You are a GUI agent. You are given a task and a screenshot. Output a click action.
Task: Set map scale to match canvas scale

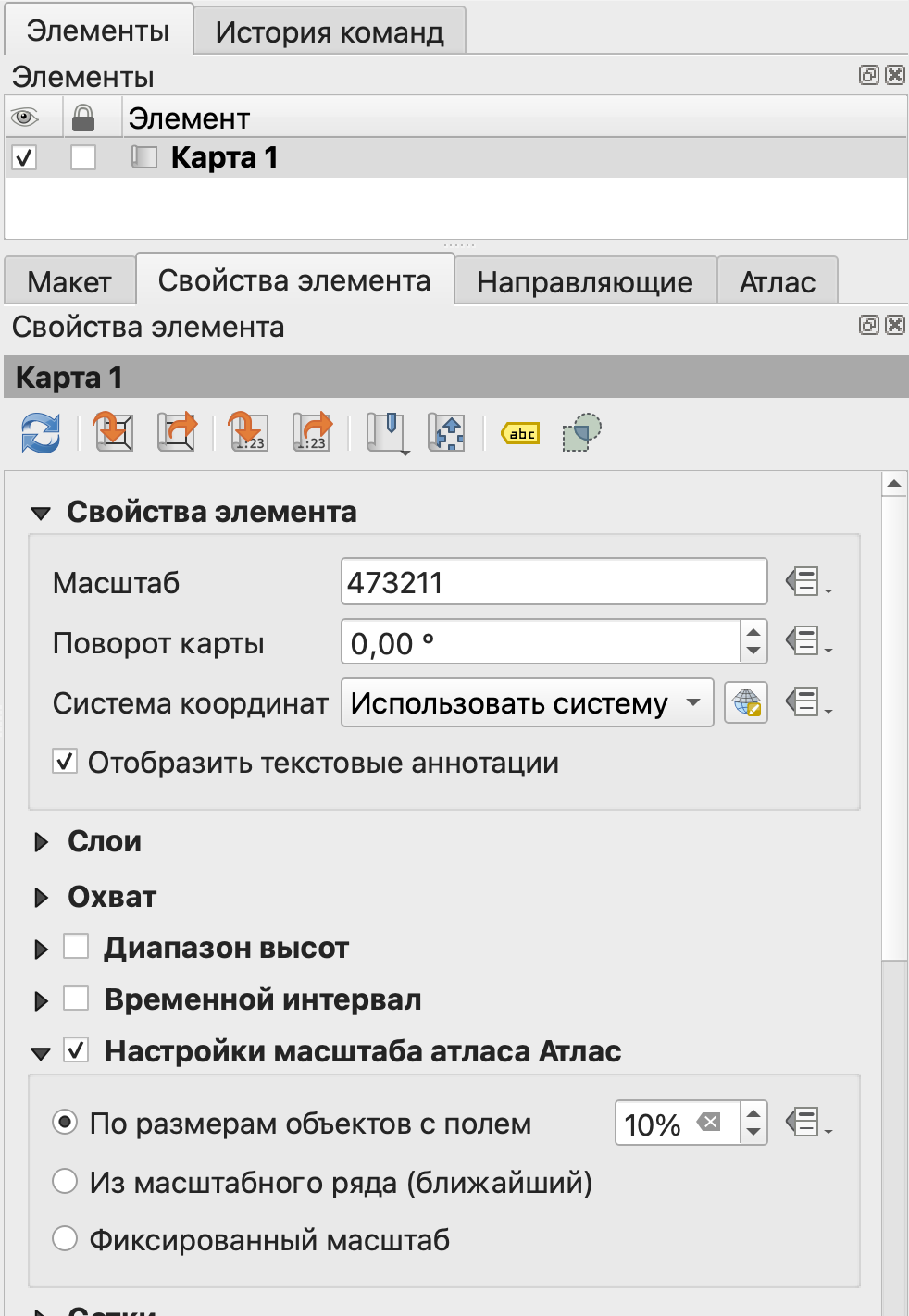point(248,432)
